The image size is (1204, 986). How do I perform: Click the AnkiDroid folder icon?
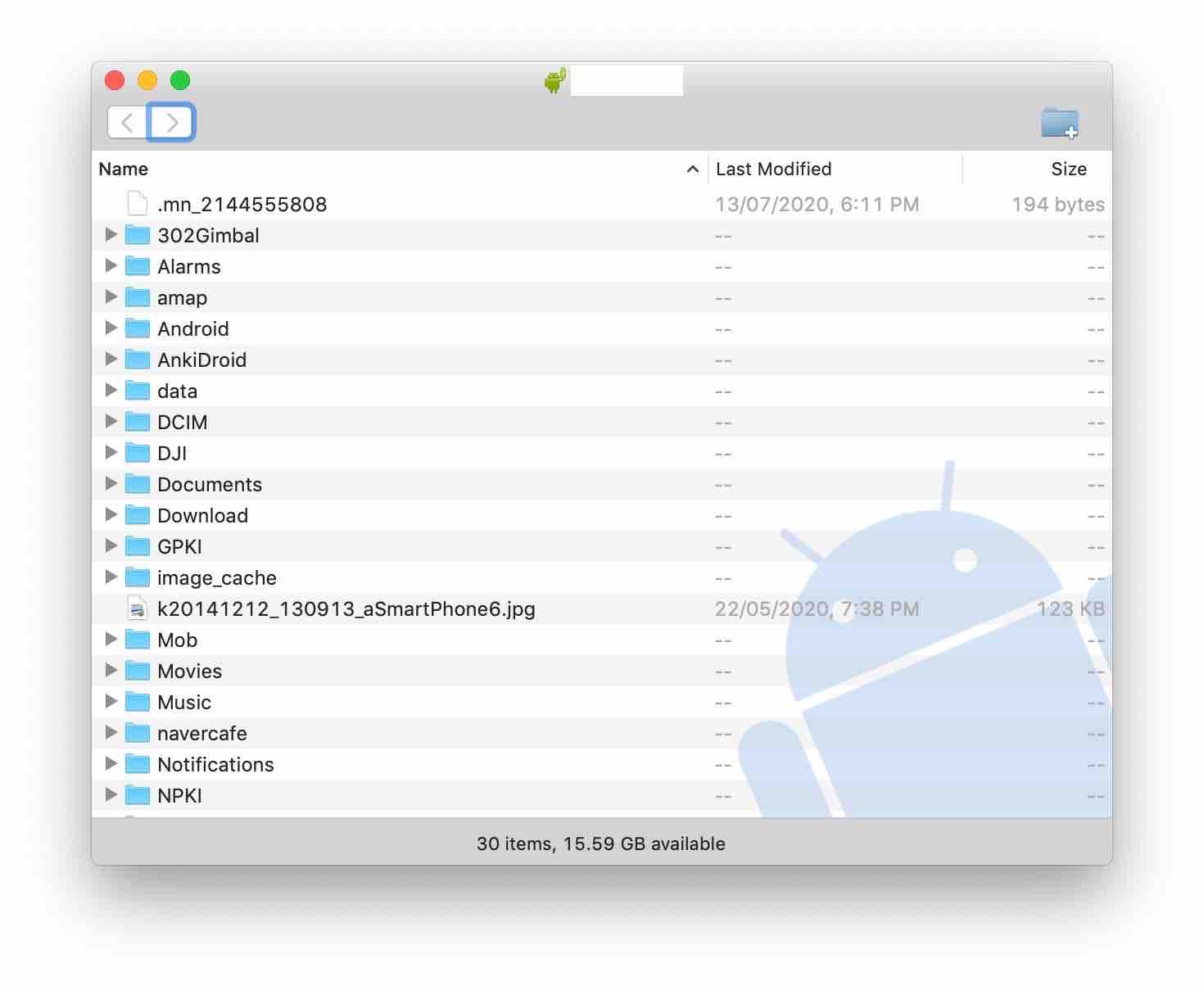click(x=138, y=360)
